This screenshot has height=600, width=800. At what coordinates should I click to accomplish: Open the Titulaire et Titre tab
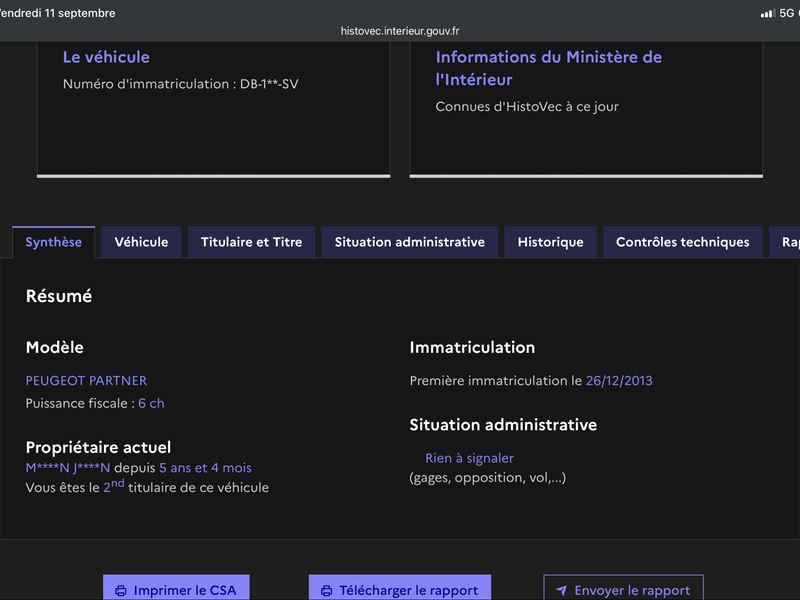(x=252, y=242)
